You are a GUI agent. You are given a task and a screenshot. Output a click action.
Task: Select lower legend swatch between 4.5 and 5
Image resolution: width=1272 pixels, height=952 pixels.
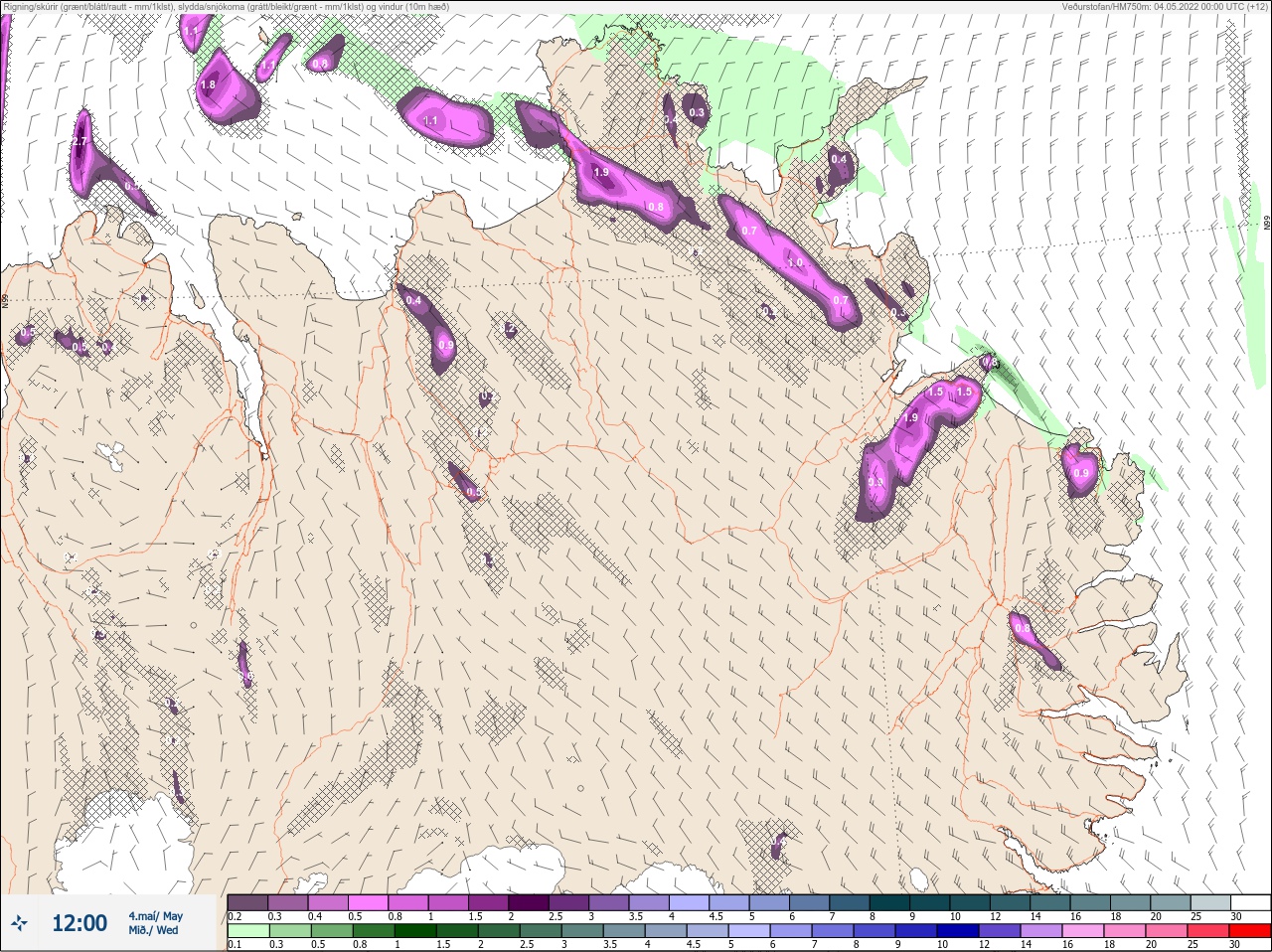(709, 931)
